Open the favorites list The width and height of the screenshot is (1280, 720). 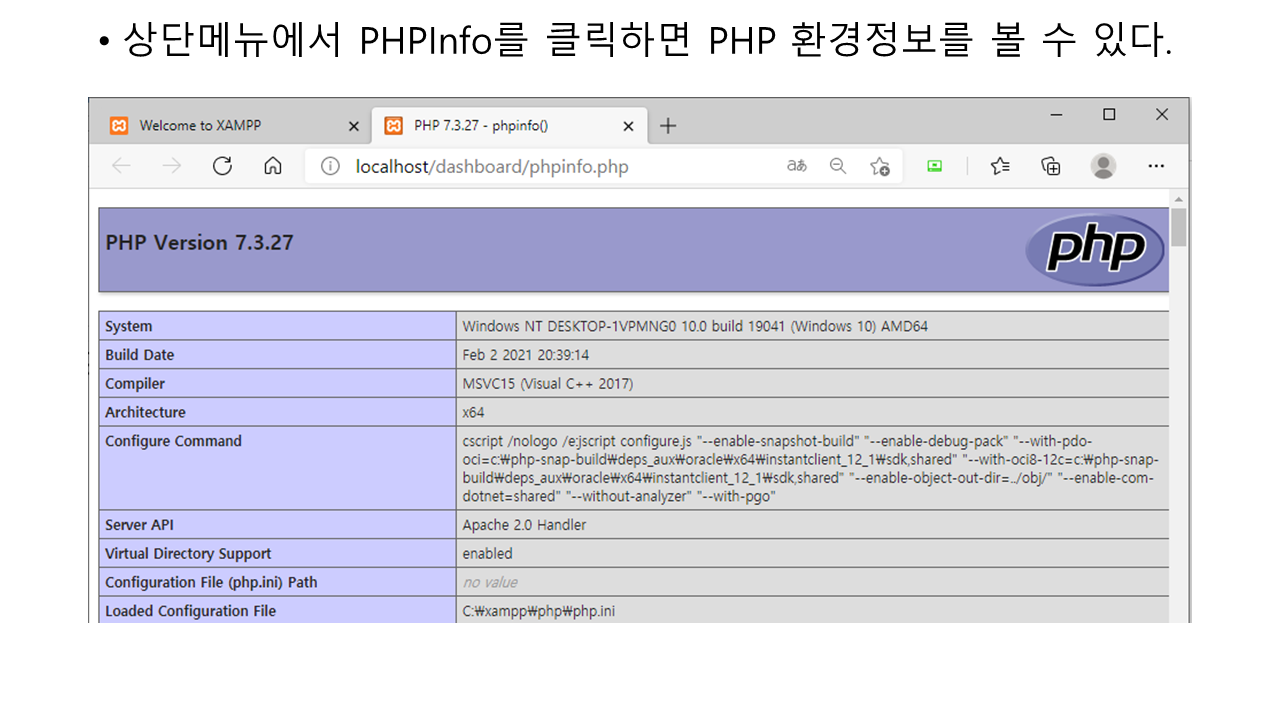(x=1000, y=167)
